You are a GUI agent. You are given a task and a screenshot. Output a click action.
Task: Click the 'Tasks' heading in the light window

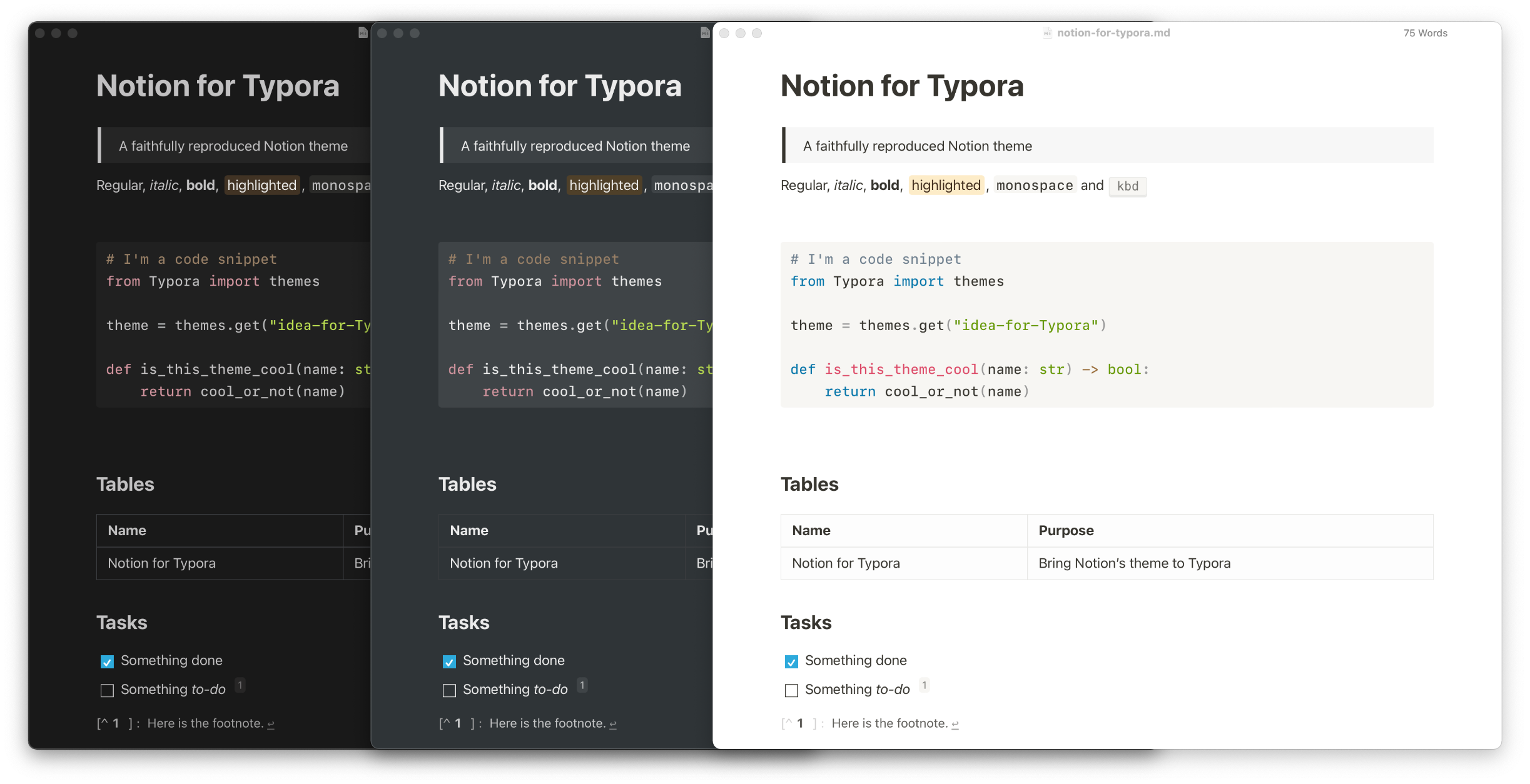[x=806, y=623]
